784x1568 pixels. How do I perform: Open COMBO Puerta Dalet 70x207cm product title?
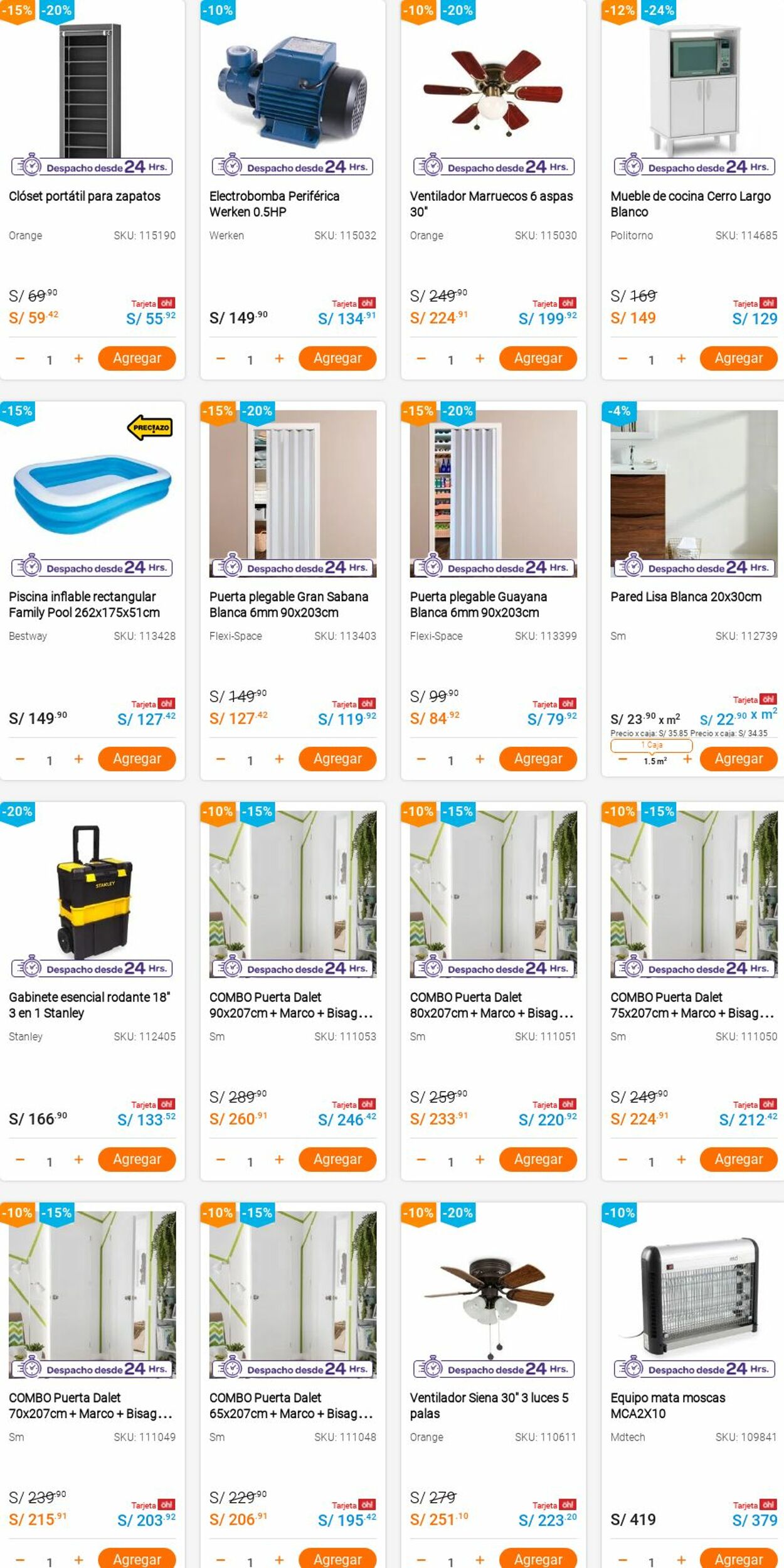(90, 1405)
